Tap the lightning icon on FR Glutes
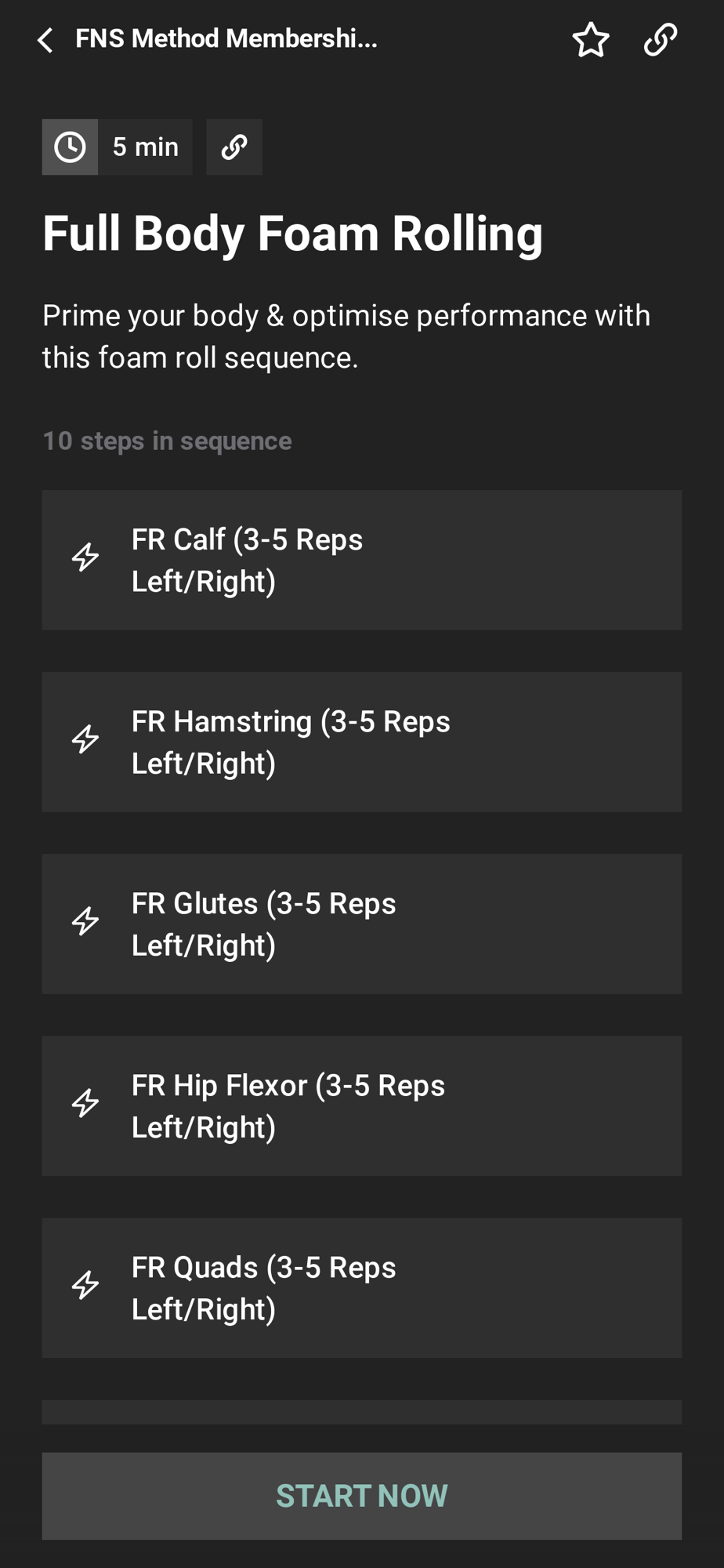 [85, 921]
